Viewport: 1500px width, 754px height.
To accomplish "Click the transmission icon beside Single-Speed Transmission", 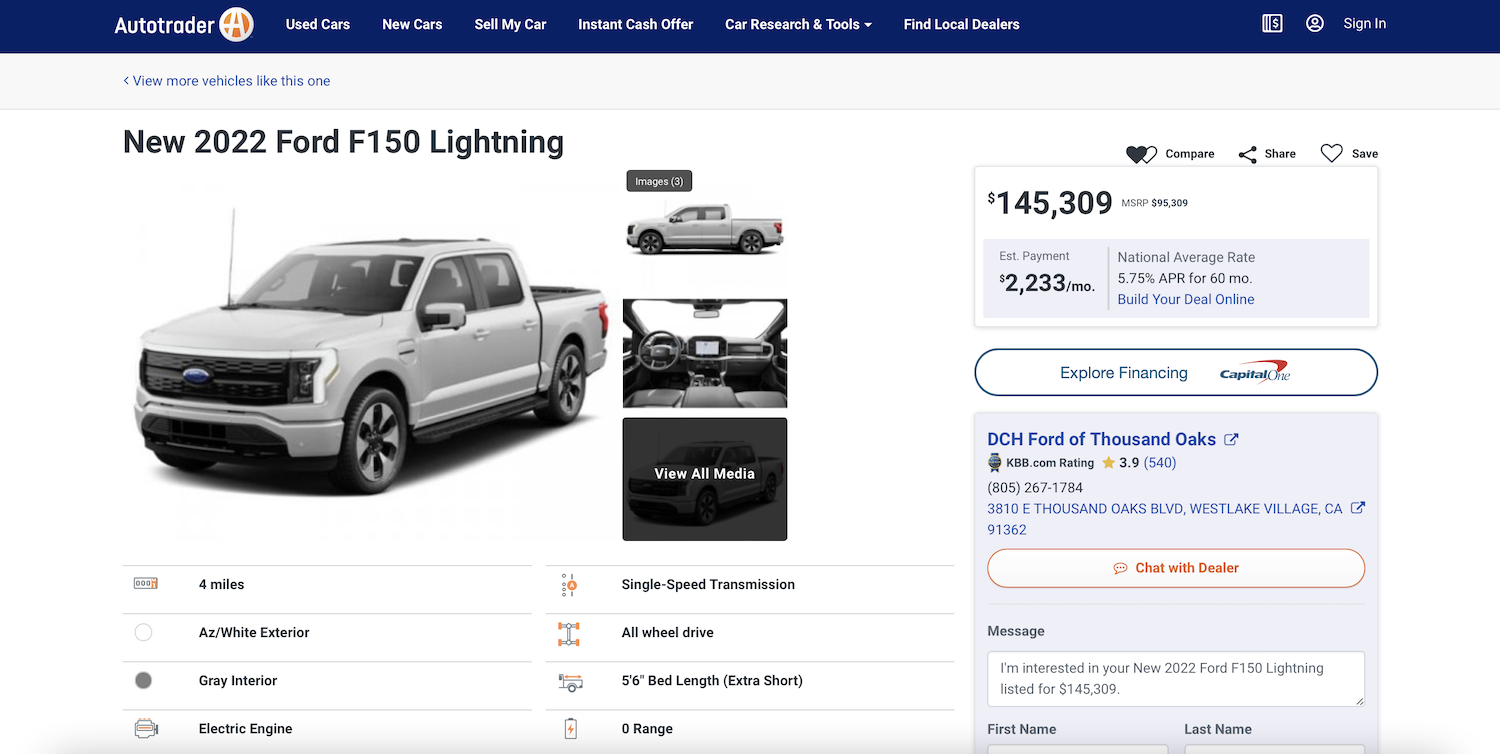I will (x=569, y=585).
